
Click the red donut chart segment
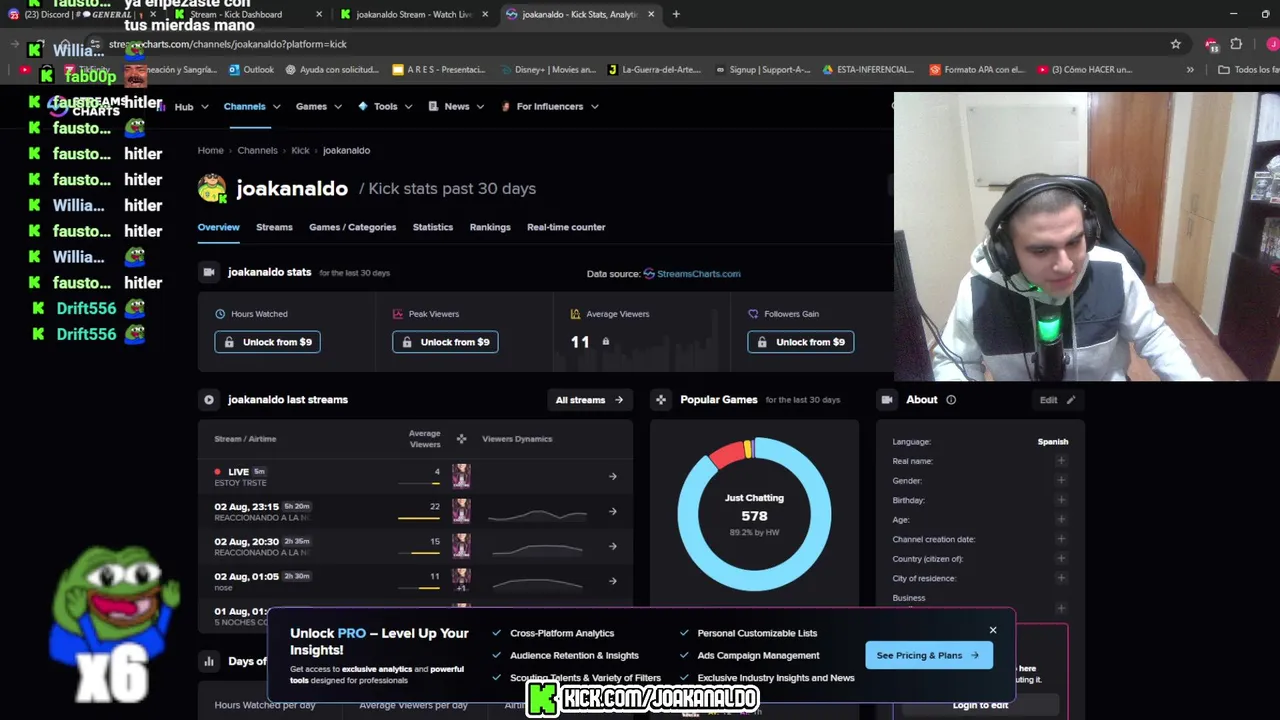(x=726, y=454)
